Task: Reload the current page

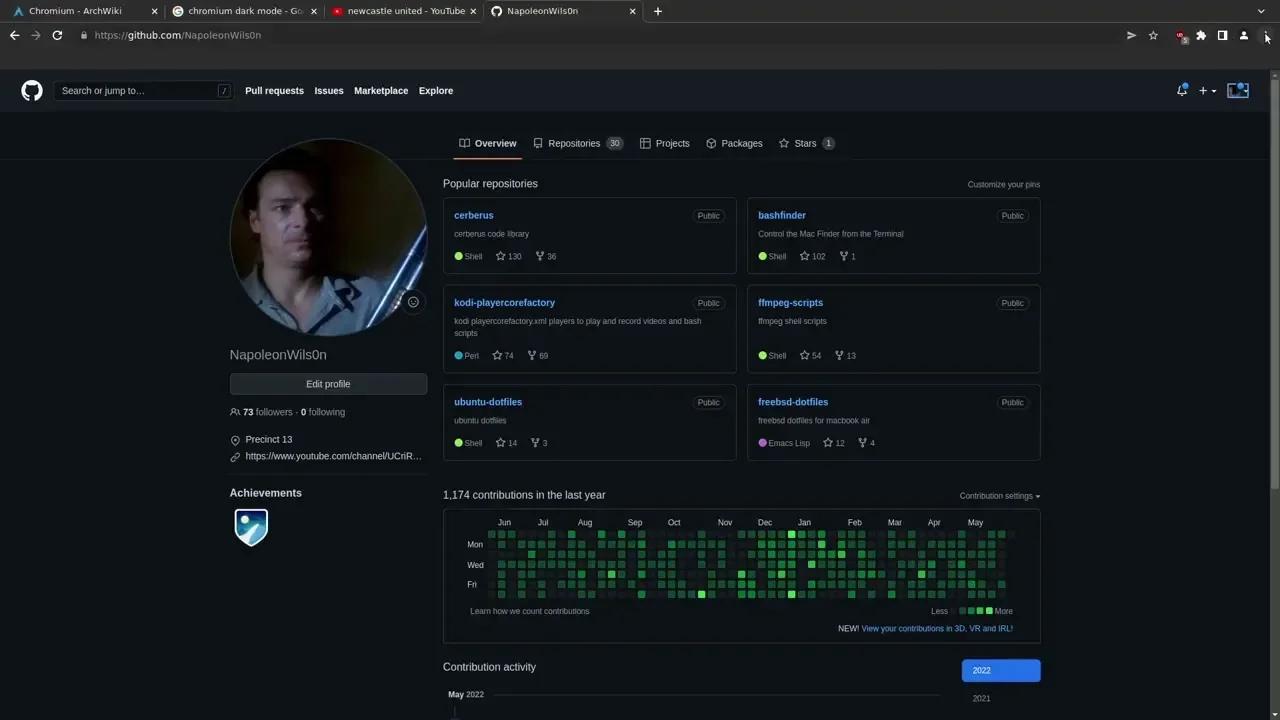Action: pos(58,35)
